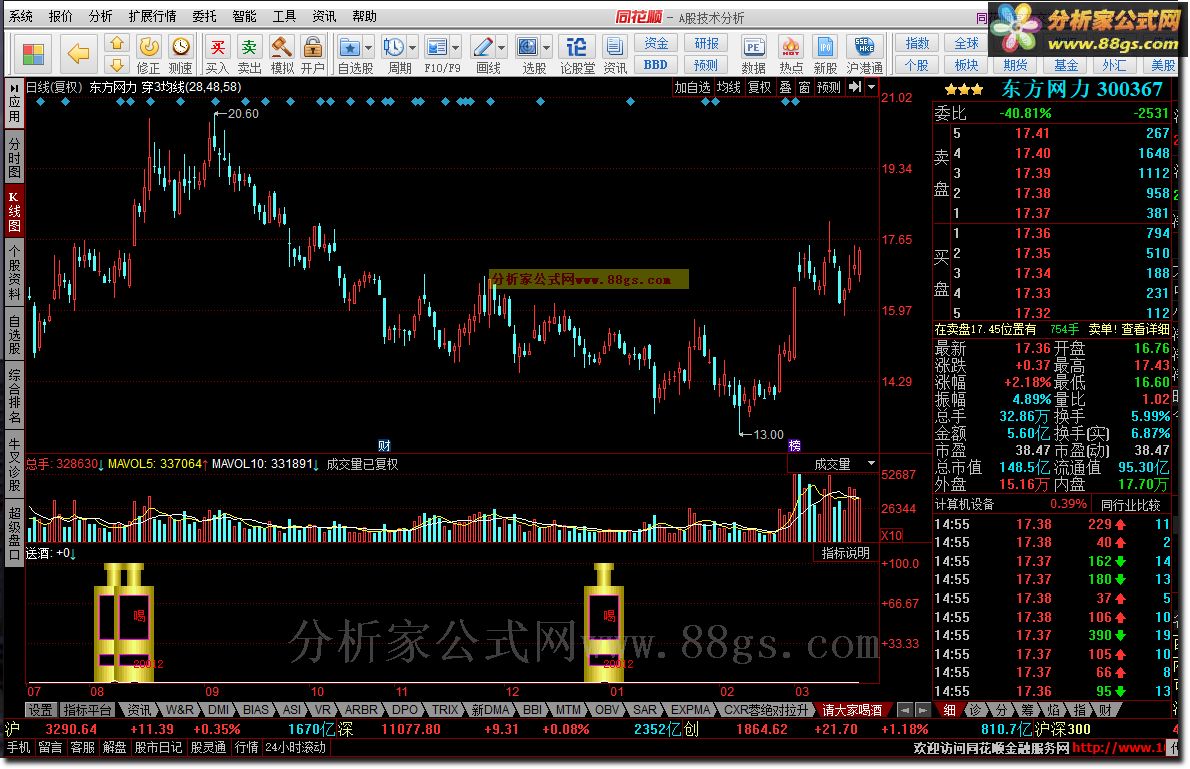Click the 设置 button below the chart
The width and height of the screenshot is (1190, 769).
pyautogui.click(x=40, y=710)
